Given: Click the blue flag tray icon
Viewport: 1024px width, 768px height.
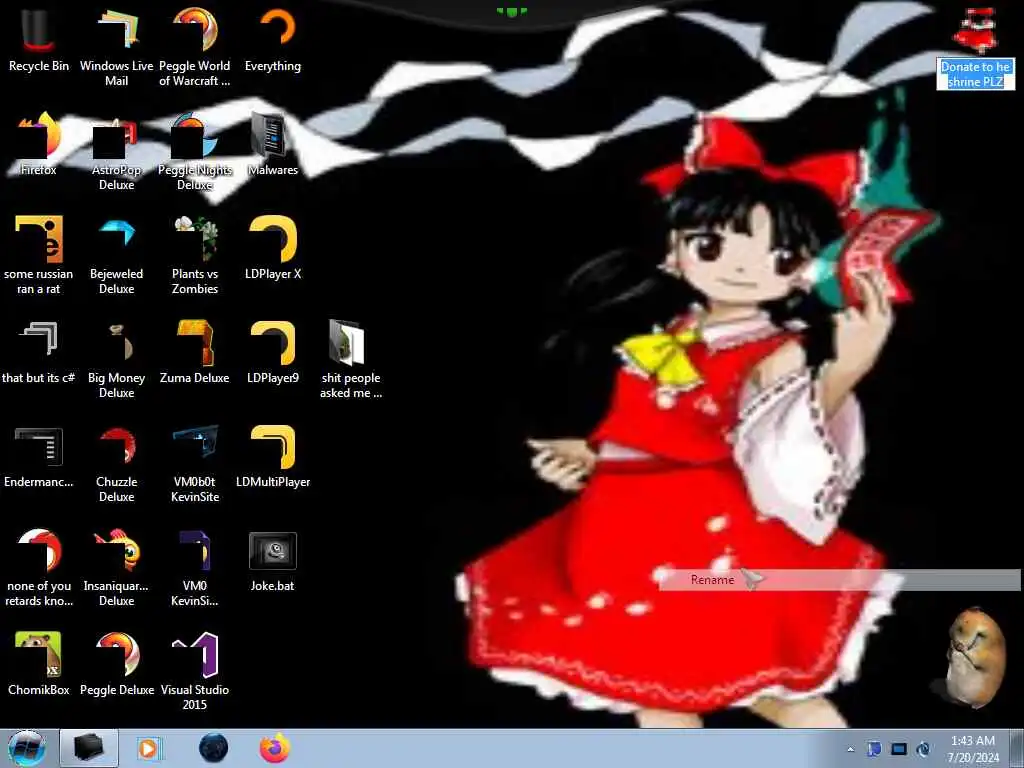Looking at the screenshot, I should point(874,749).
